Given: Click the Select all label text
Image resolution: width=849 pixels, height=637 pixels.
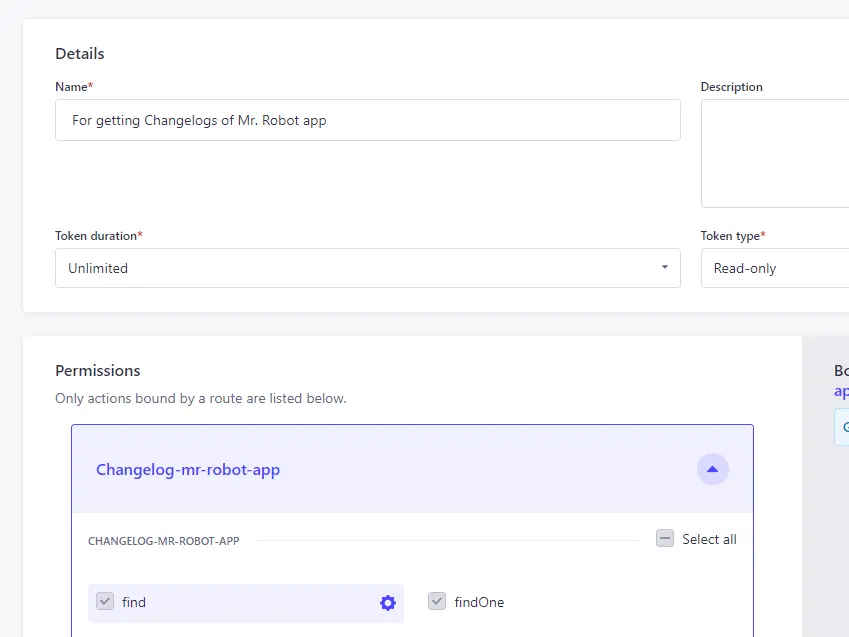Looking at the screenshot, I should click(x=709, y=539).
